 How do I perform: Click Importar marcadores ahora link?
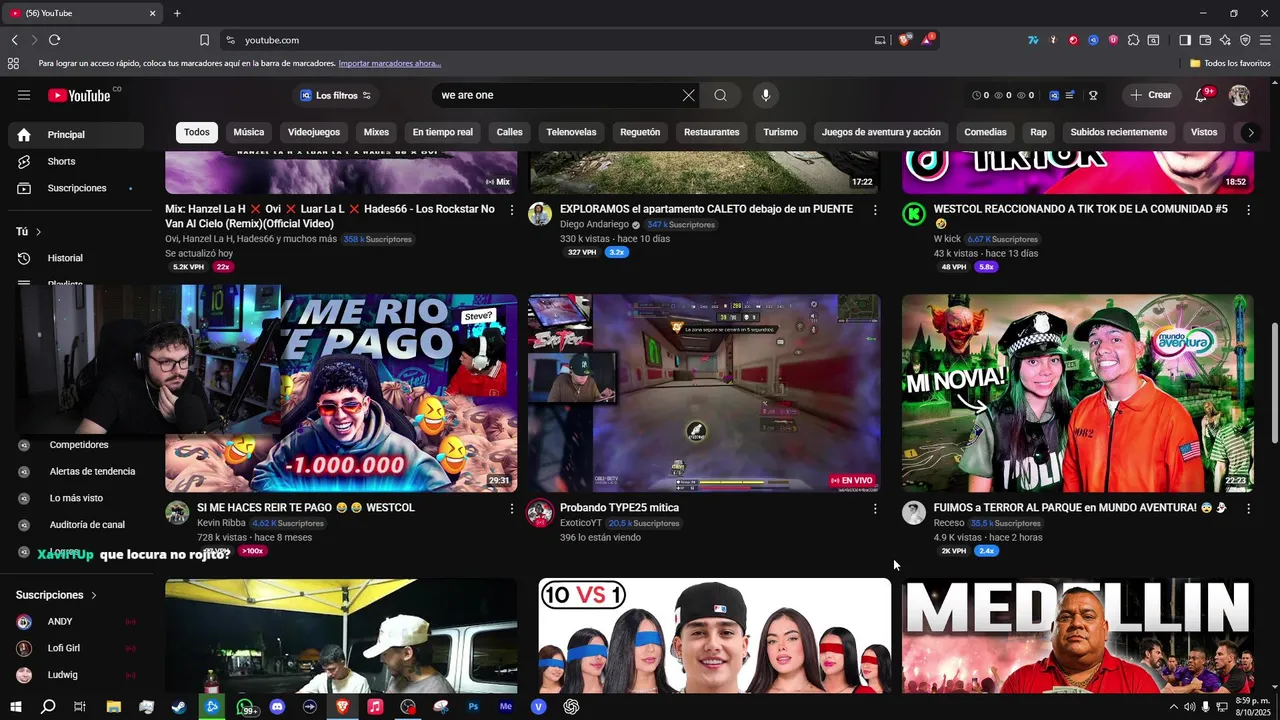point(390,63)
